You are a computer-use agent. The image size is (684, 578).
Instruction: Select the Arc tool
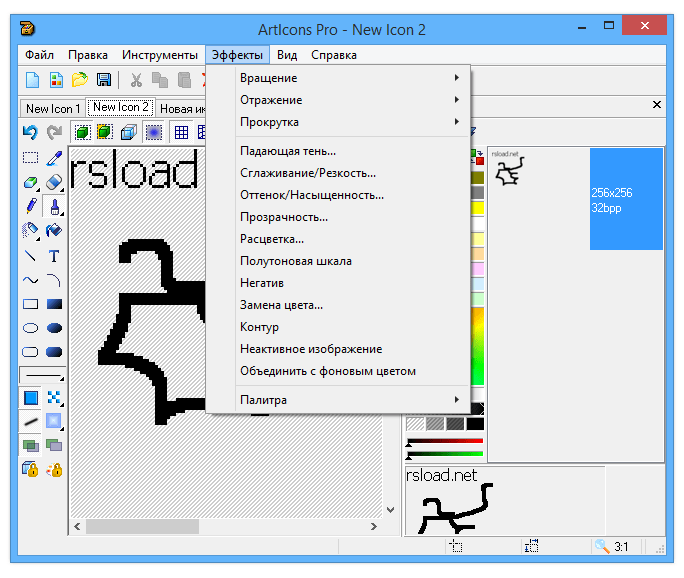(54, 280)
